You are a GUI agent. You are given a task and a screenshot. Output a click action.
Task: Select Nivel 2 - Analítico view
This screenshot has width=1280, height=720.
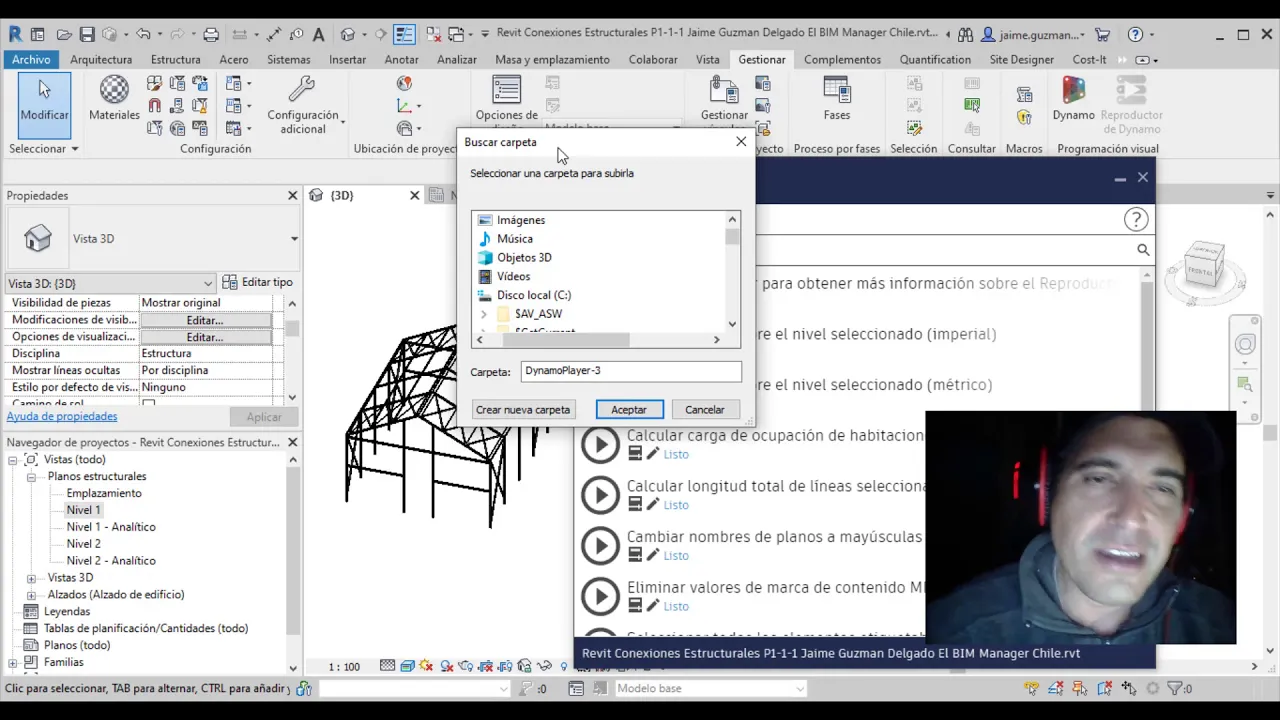(111, 561)
